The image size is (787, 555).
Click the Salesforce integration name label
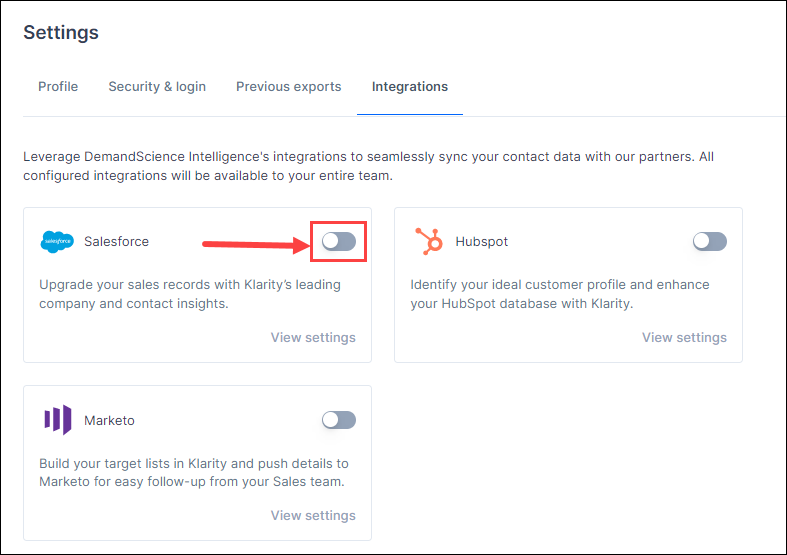pyautogui.click(x=116, y=241)
